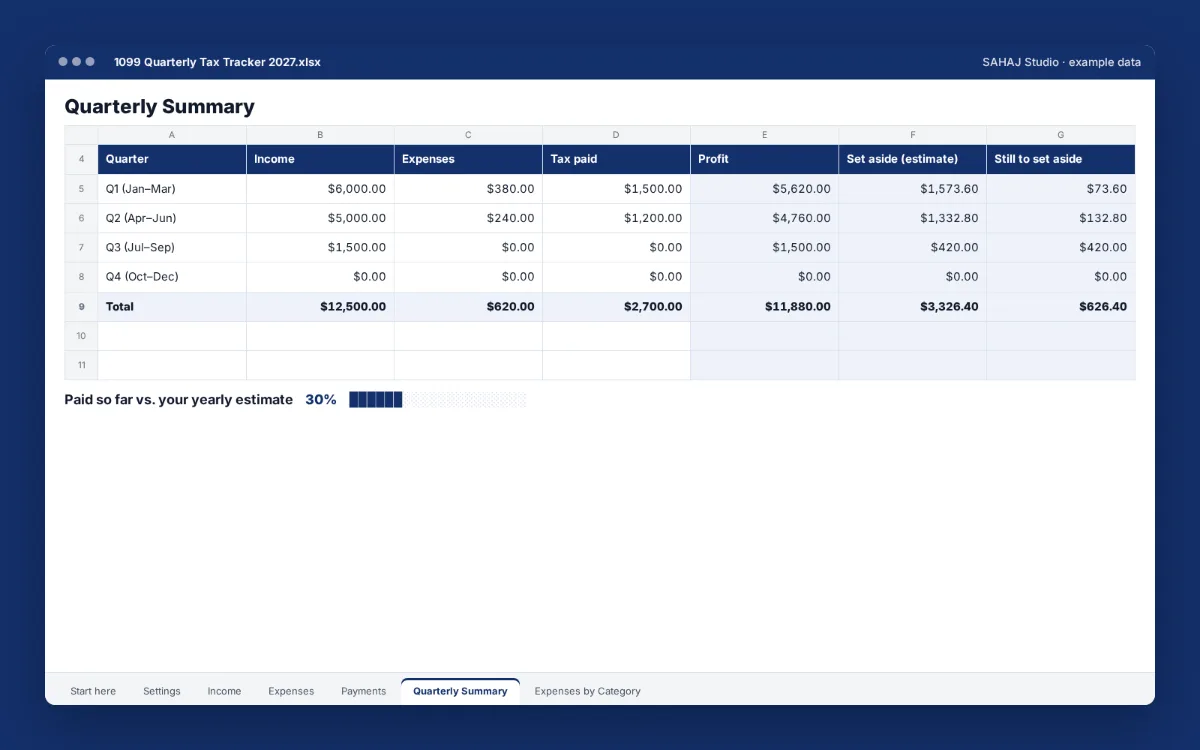Select column B header
The height and width of the screenshot is (750, 1200).
pyautogui.click(x=320, y=135)
